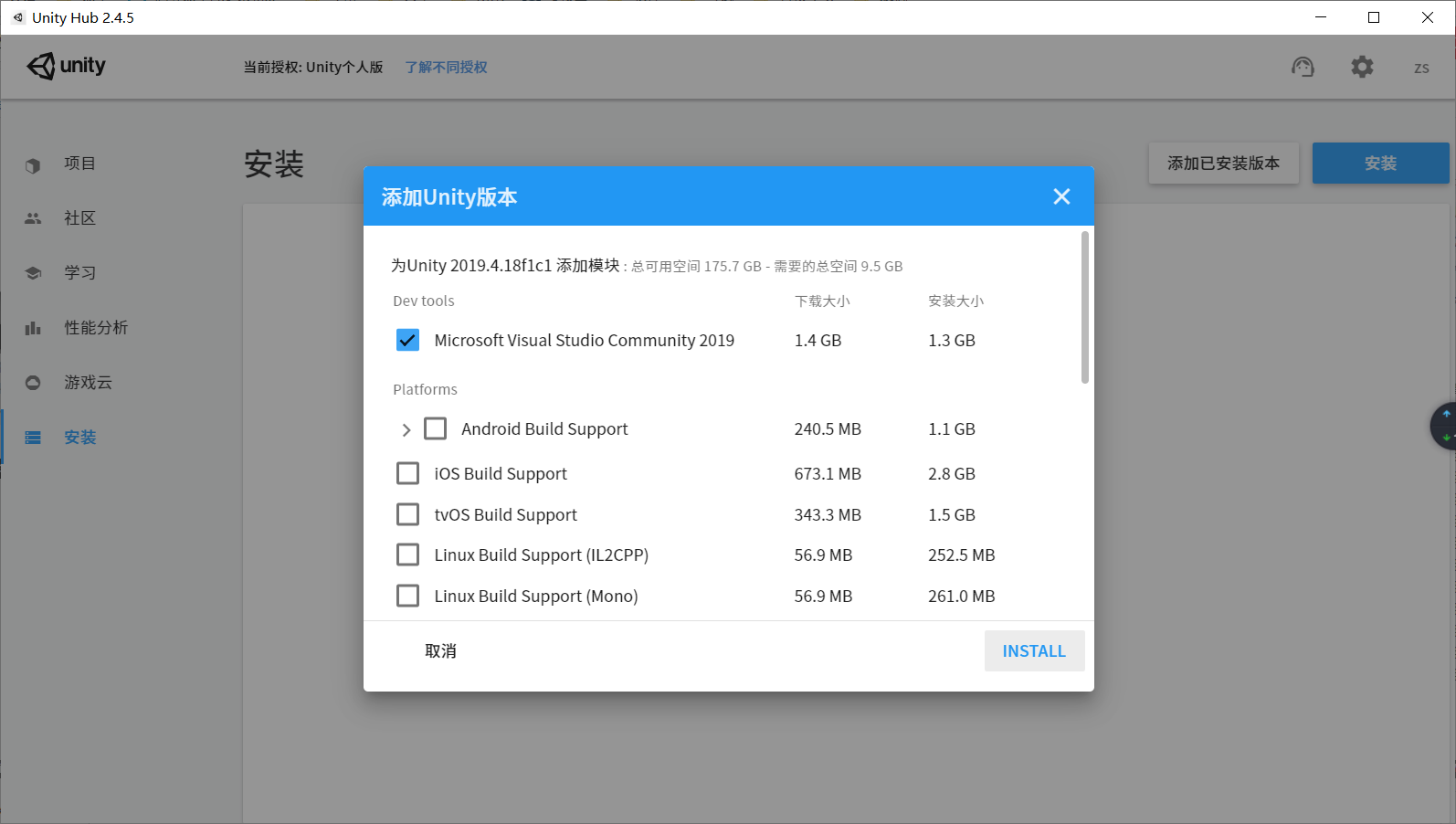Click the iOS Build Support label
This screenshot has width=1456, height=824.
501,473
